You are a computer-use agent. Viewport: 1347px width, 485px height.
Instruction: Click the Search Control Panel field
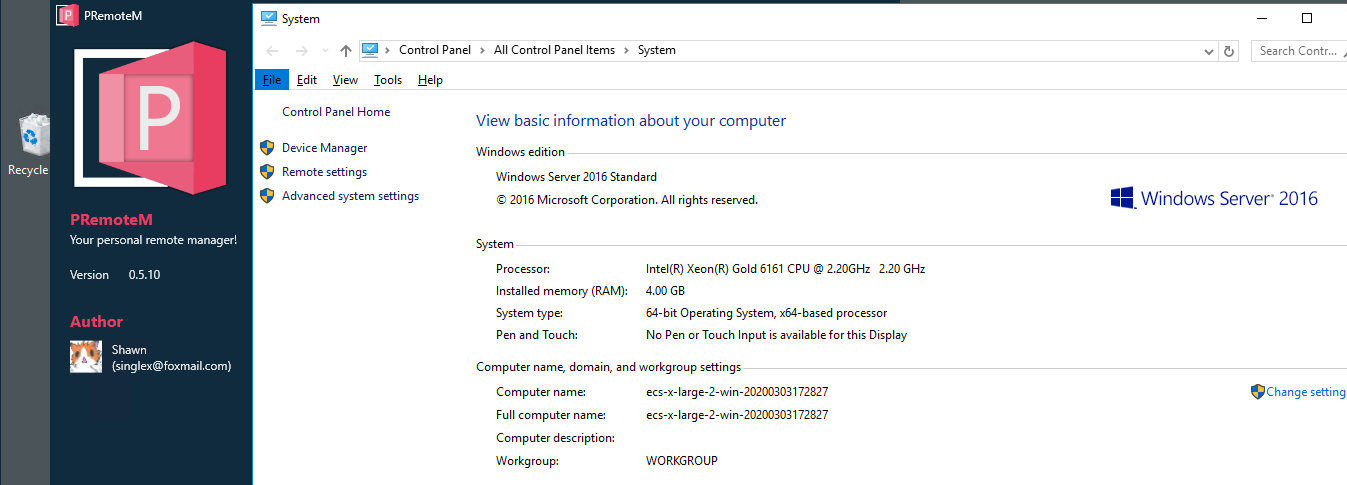click(x=1298, y=50)
